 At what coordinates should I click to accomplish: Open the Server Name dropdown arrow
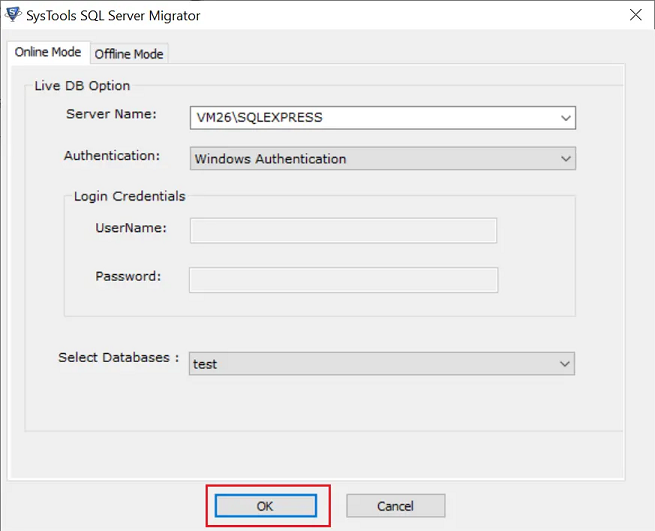[566, 118]
